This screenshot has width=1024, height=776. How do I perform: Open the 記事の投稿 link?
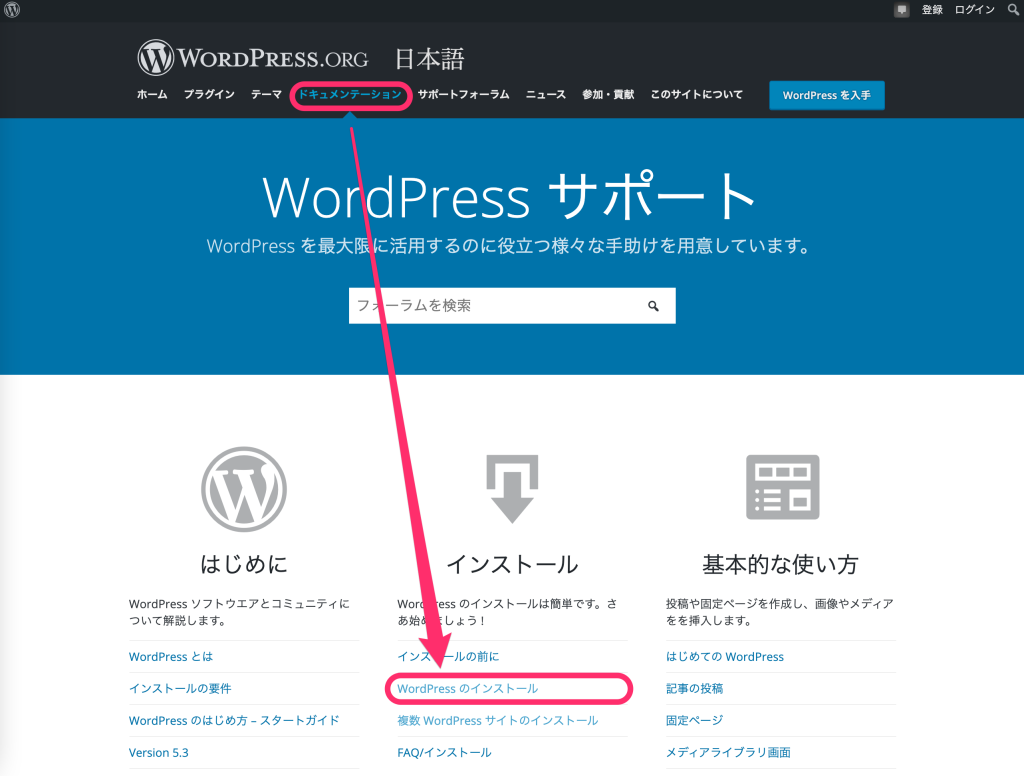click(x=694, y=689)
